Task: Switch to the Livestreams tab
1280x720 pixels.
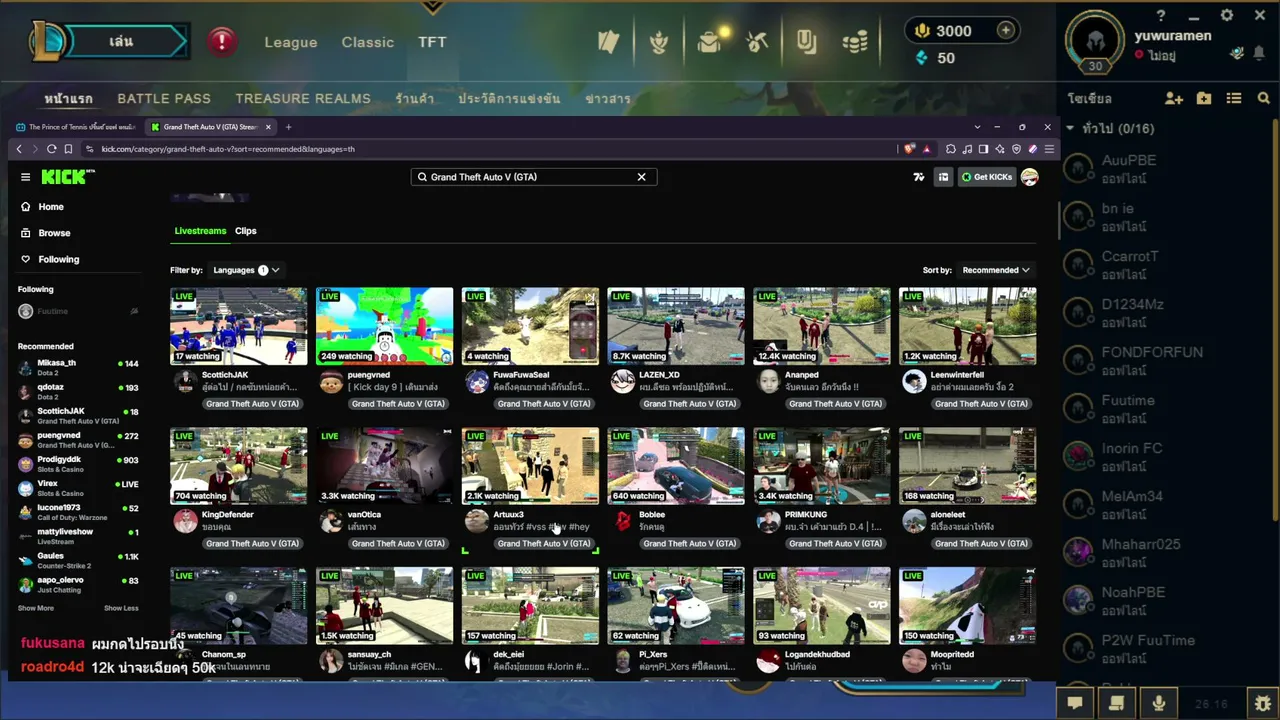Action: [x=200, y=231]
